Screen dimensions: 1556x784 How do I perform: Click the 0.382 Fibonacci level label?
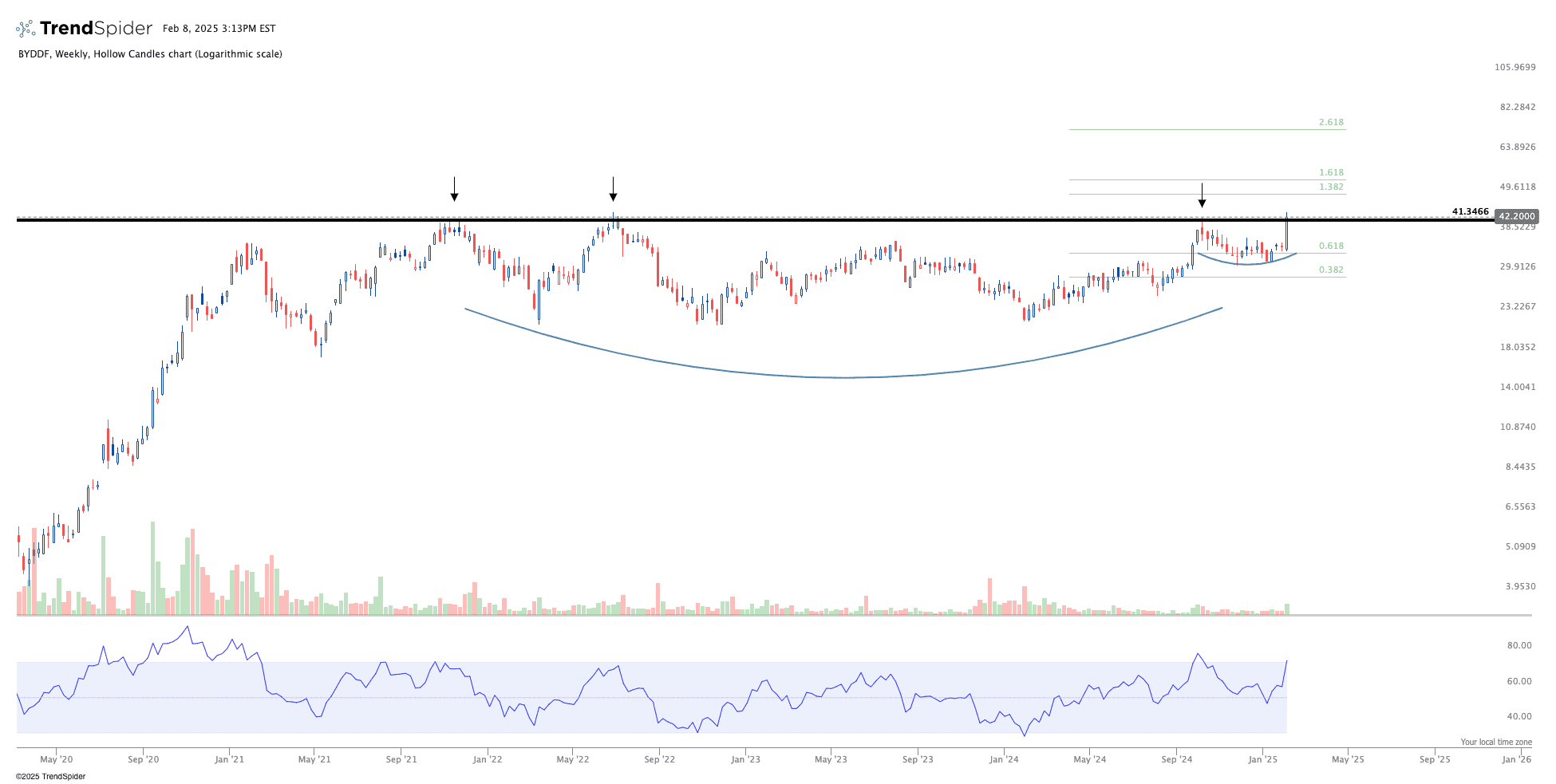1331,270
